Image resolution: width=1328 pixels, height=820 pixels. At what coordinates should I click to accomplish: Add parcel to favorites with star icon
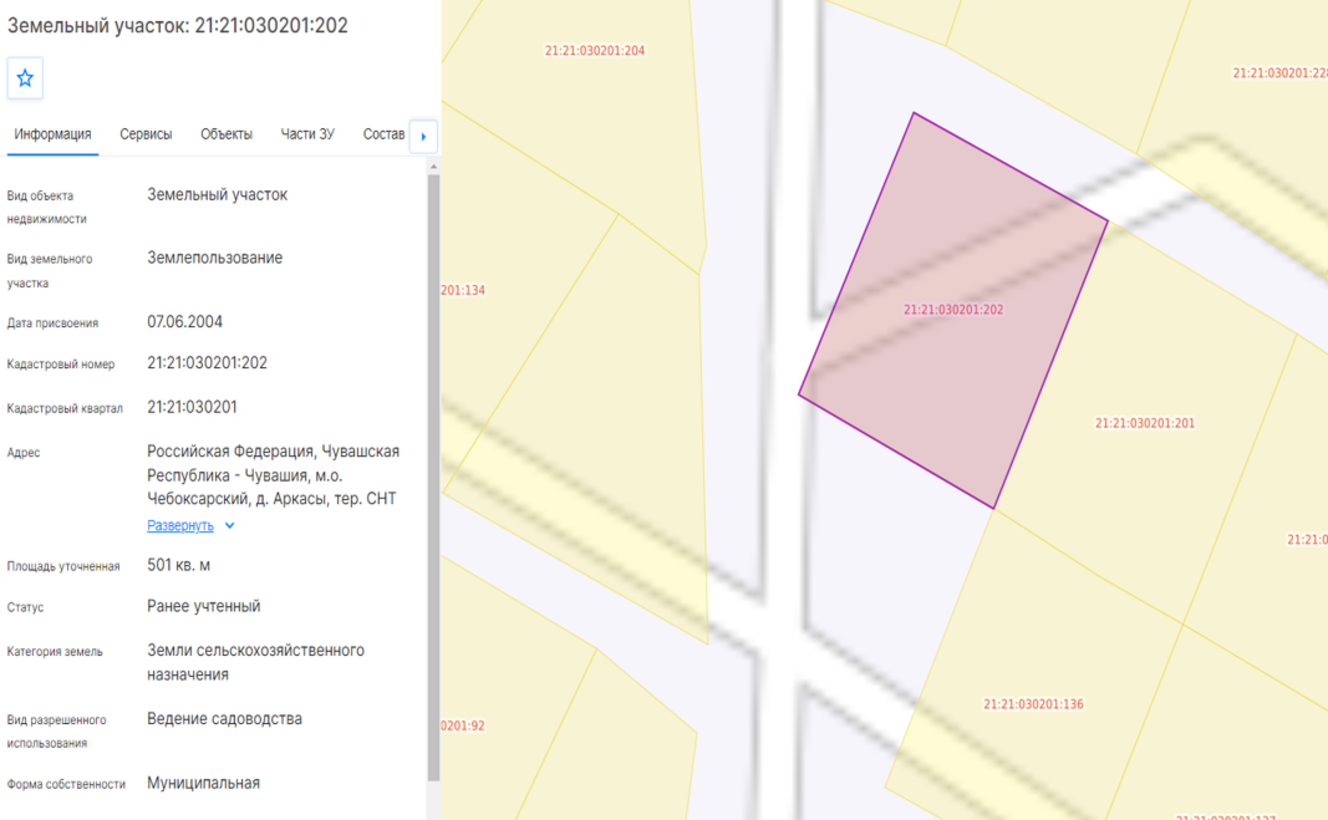point(25,78)
